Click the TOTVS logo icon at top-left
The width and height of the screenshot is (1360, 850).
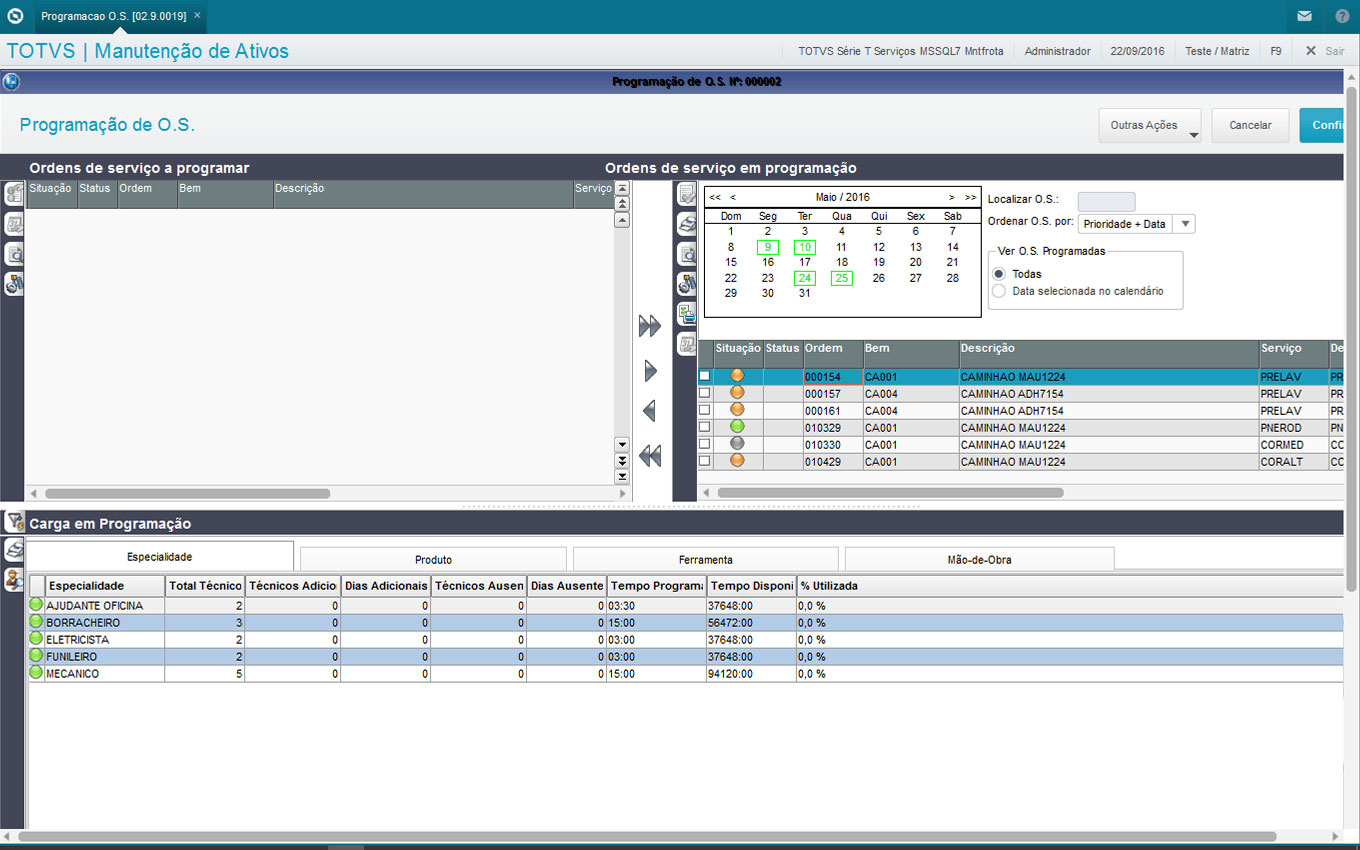point(15,16)
